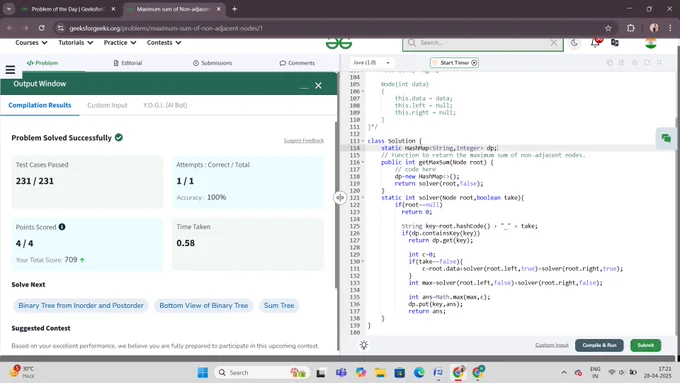
Task: Open the notifications bell
Action: point(595,43)
